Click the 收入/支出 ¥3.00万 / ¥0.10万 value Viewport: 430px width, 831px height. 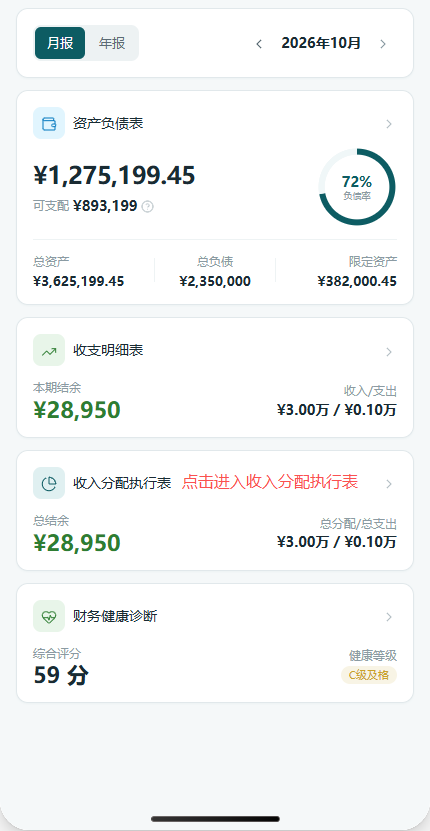pos(337,410)
